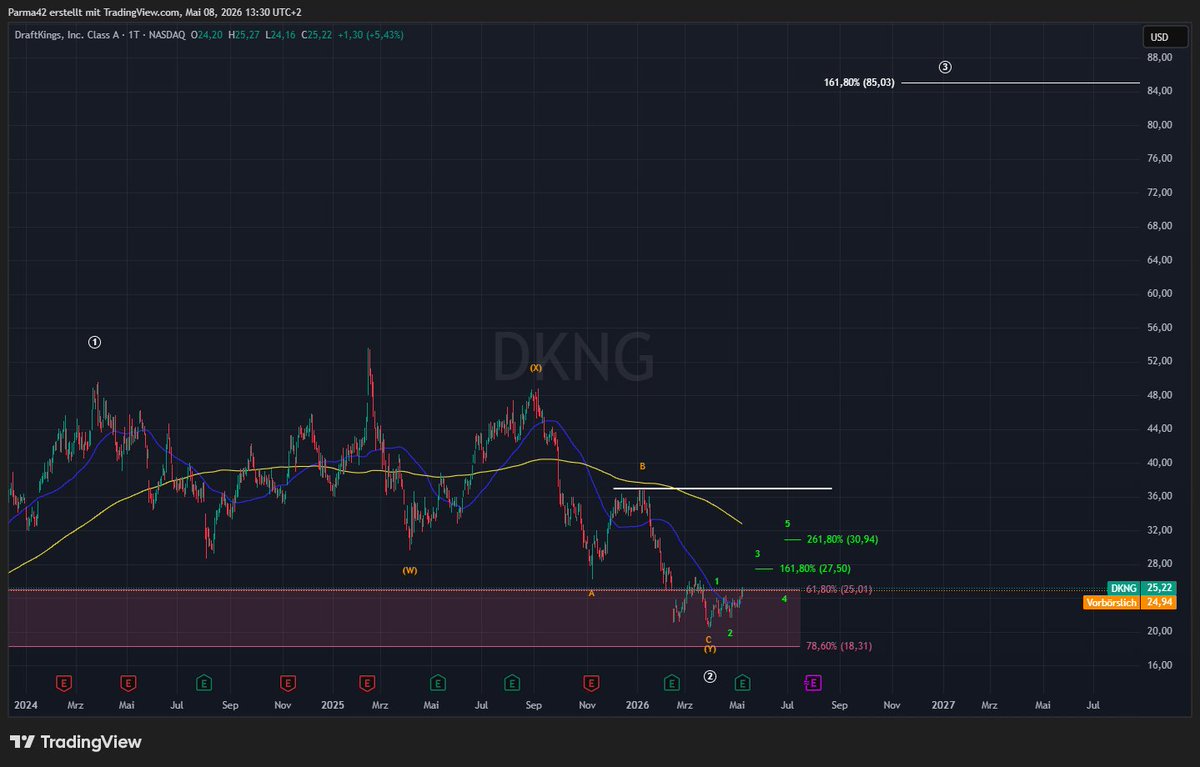This screenshot has width=1200, height=767.
Task: Click the green earnings marker above Jul 2025
Action: tap(511, 683)
